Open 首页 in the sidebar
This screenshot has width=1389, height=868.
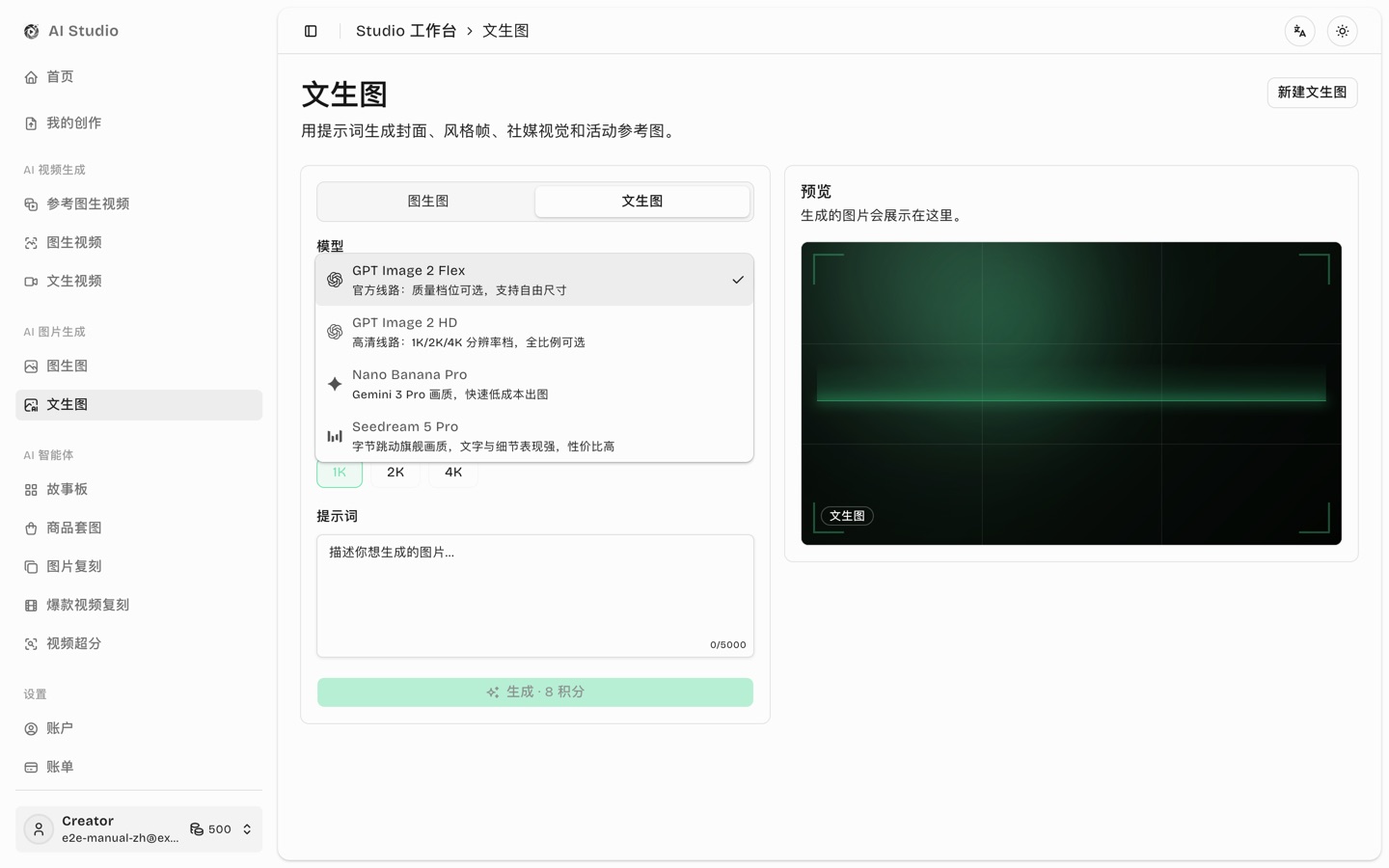(139, 77)
